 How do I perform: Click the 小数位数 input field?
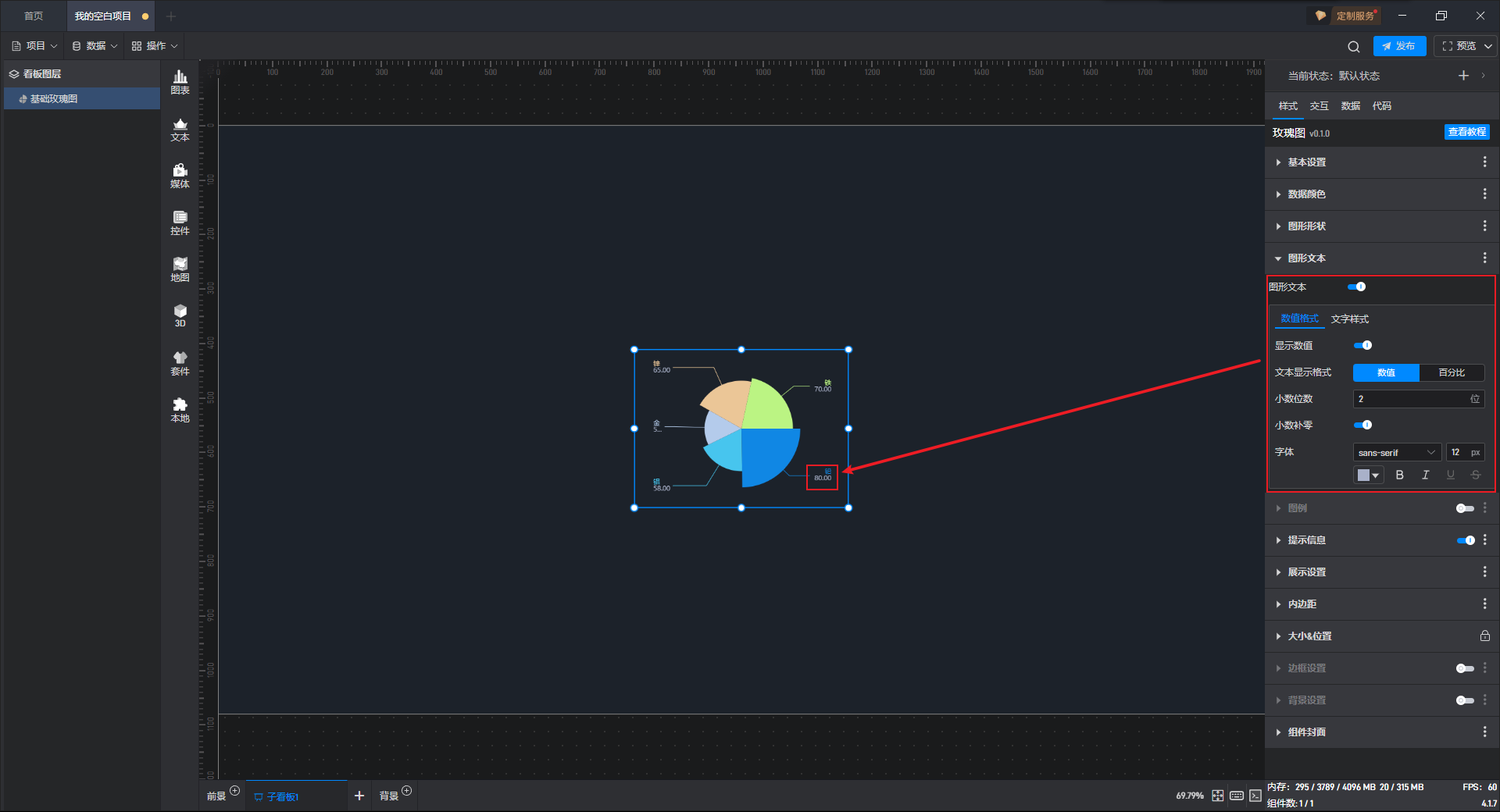click(x=1419, y=399)
